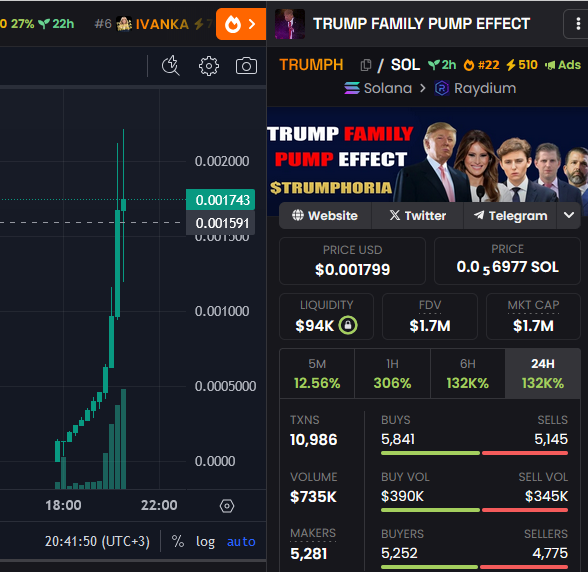588x572 pixels.
Task: Click the Trump Family Pump Effect banner image
Action: 427,161
